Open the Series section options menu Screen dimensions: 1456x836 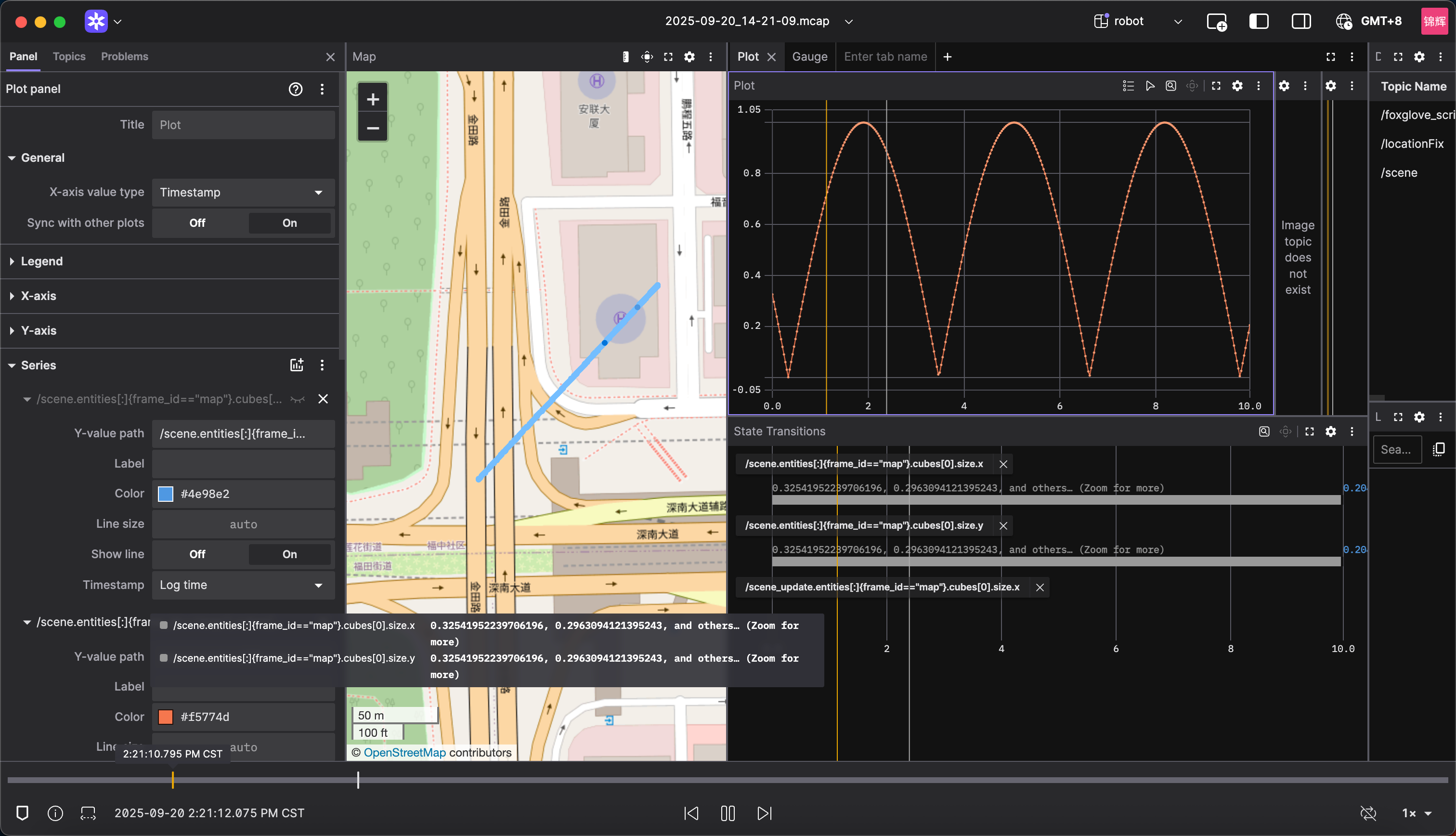(x=322, y=365)
